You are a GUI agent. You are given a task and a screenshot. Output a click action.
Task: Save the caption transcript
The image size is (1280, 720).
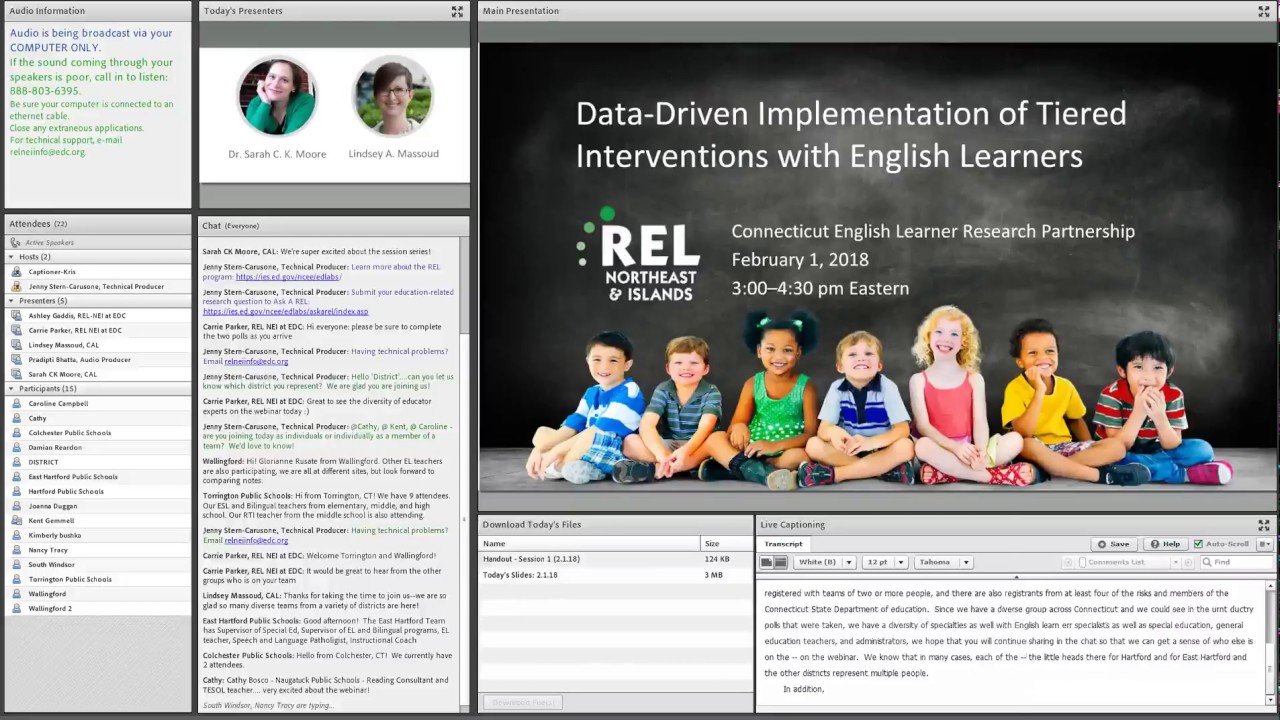pos(1113,544)
